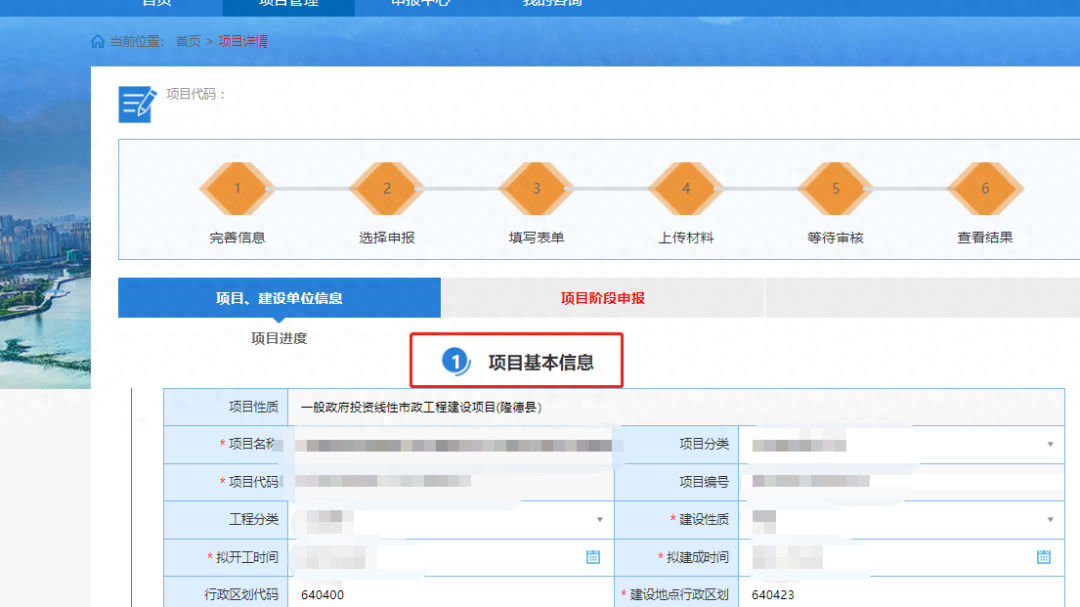Select the step 2 选择申报 diamond icon
Screen dimensions: 1080x607
tap(387, 188)
